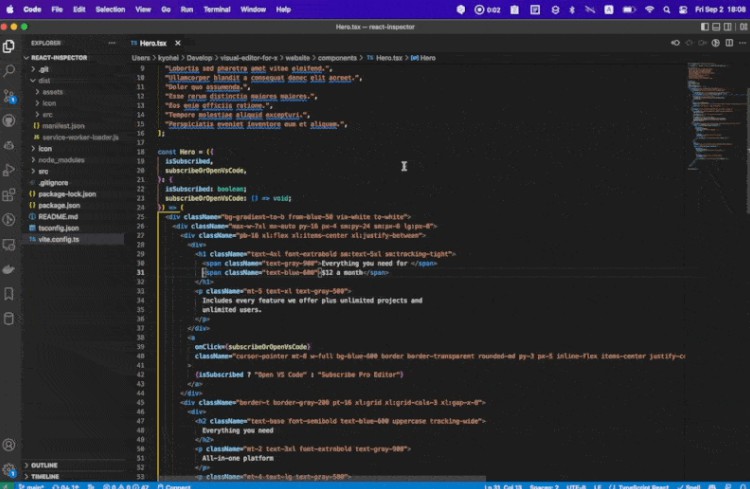
Task: Click the Explorer files icon
Action: pyautogui.click(x=9, y=46)
